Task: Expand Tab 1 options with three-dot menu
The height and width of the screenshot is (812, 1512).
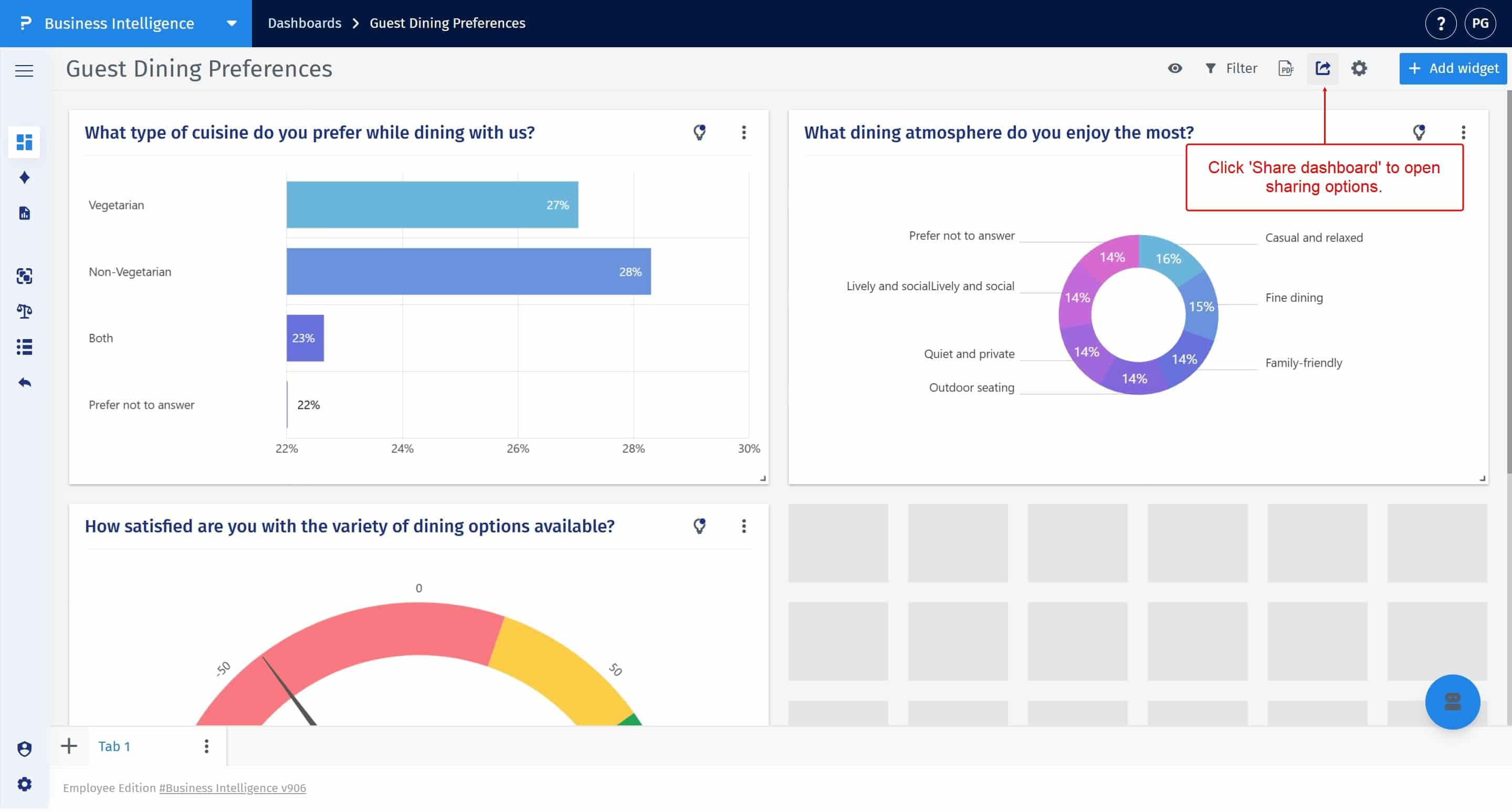Action: [x=206, y=746]
